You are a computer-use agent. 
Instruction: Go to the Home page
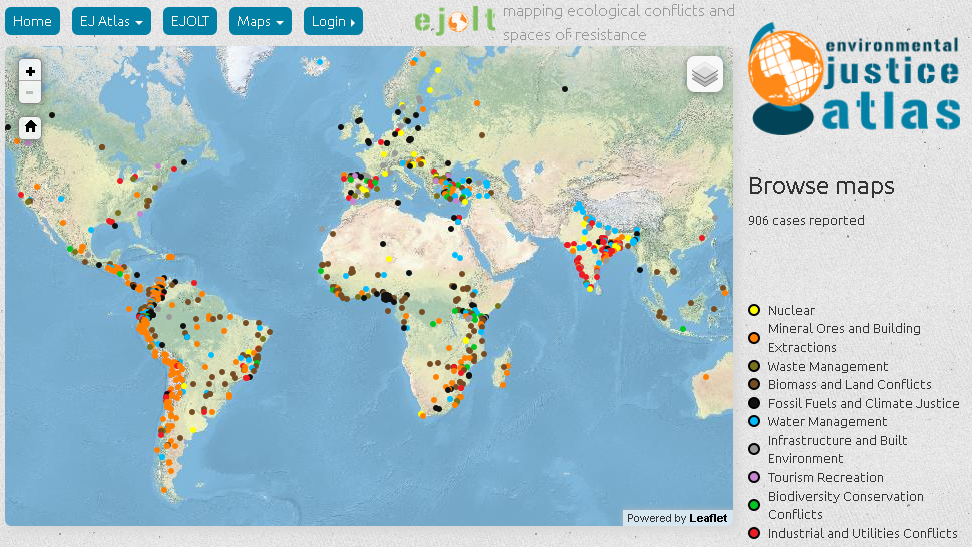[32, 21]
